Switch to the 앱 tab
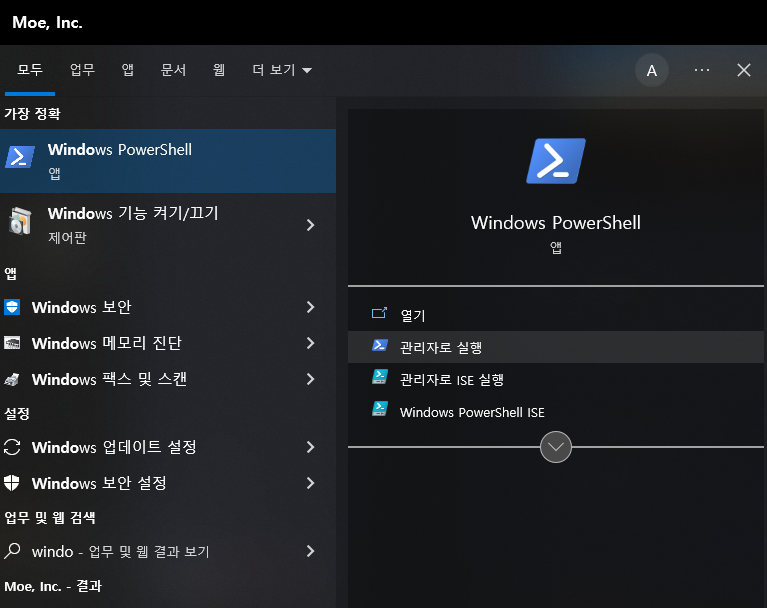767x608 pixels. click(128, 70)
